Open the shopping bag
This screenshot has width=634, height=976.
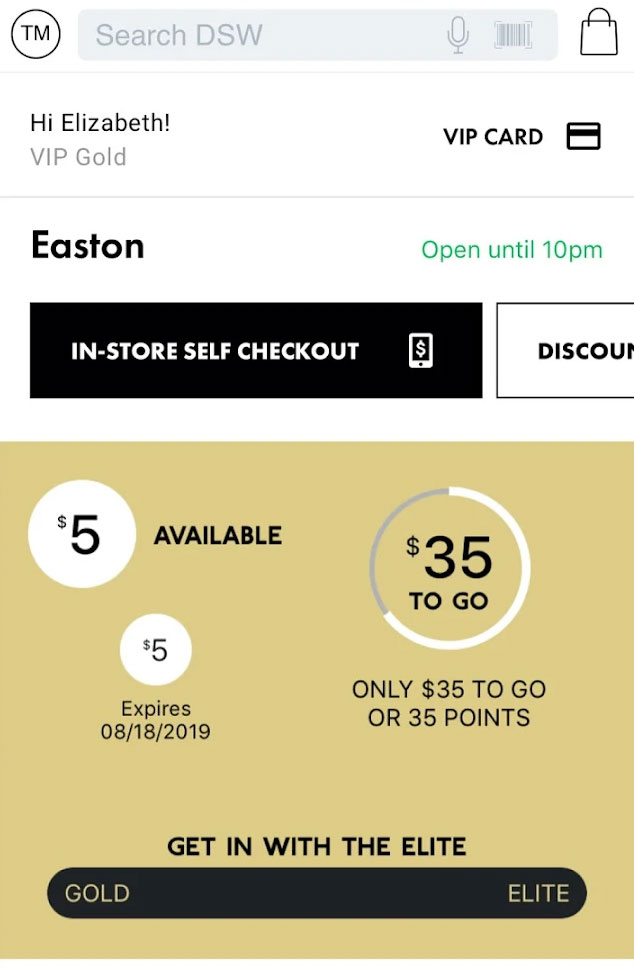(597, 35)
